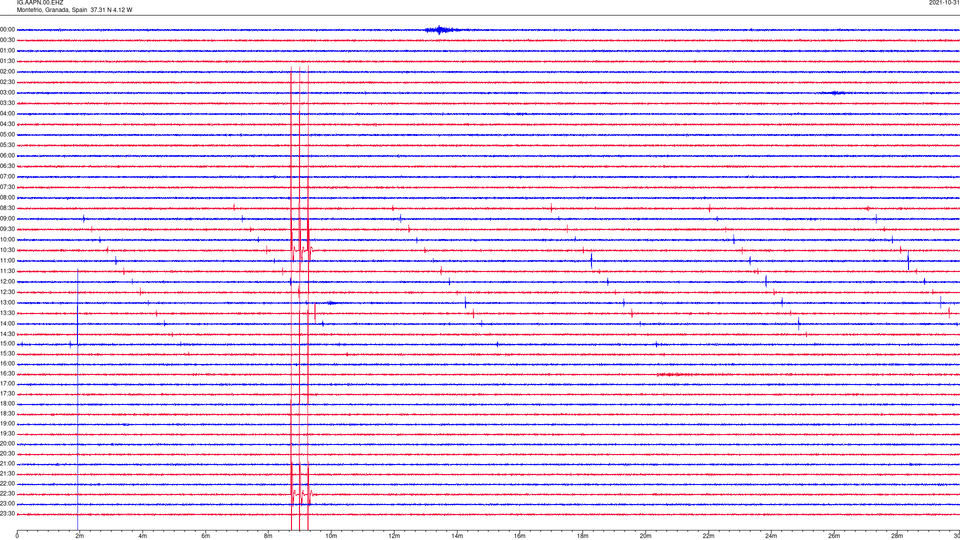Select the 18:30 row label

(x=7, y=414)
